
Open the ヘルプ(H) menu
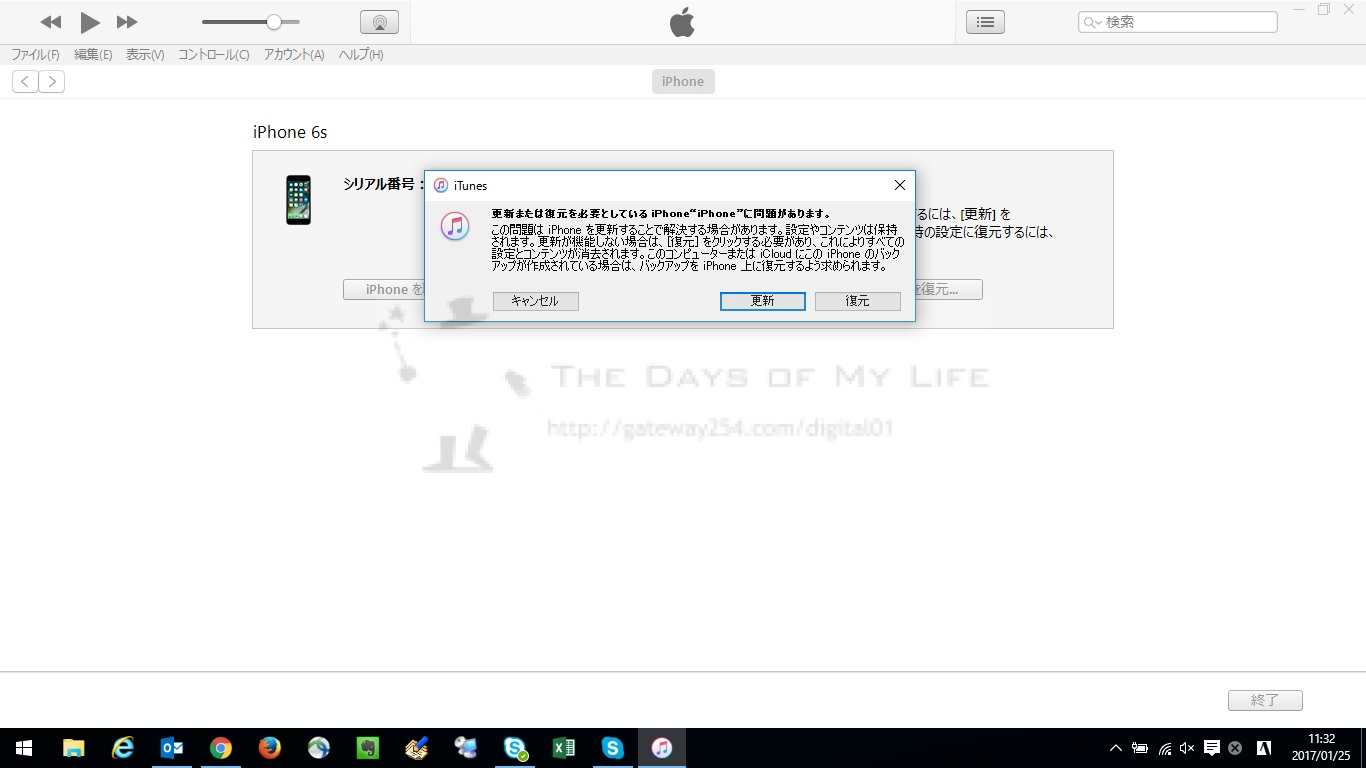pos(361,55)
